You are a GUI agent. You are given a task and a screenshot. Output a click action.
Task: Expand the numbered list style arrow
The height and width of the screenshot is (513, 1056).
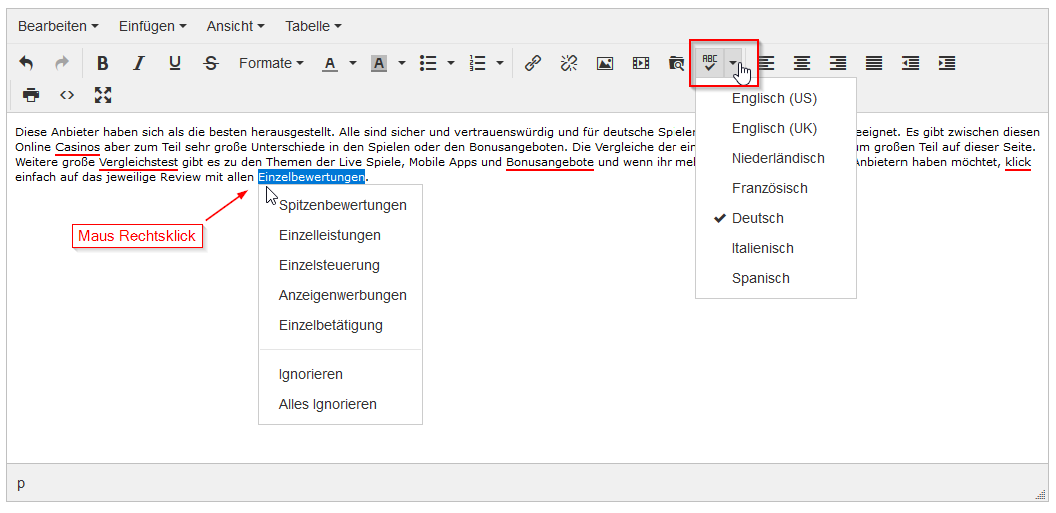pos(500,63)
